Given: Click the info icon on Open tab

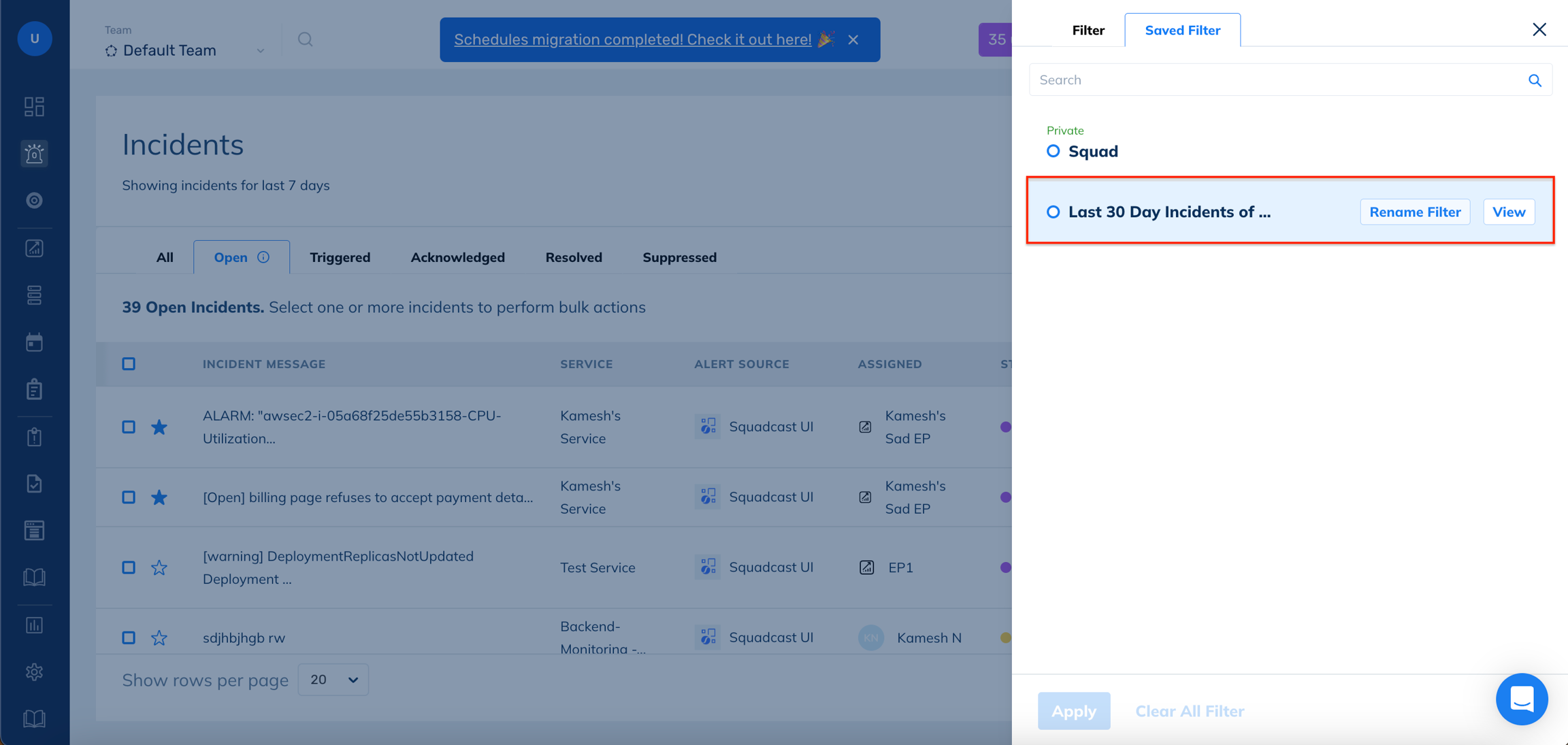Looking at the screenshot, I should [263, 257].
